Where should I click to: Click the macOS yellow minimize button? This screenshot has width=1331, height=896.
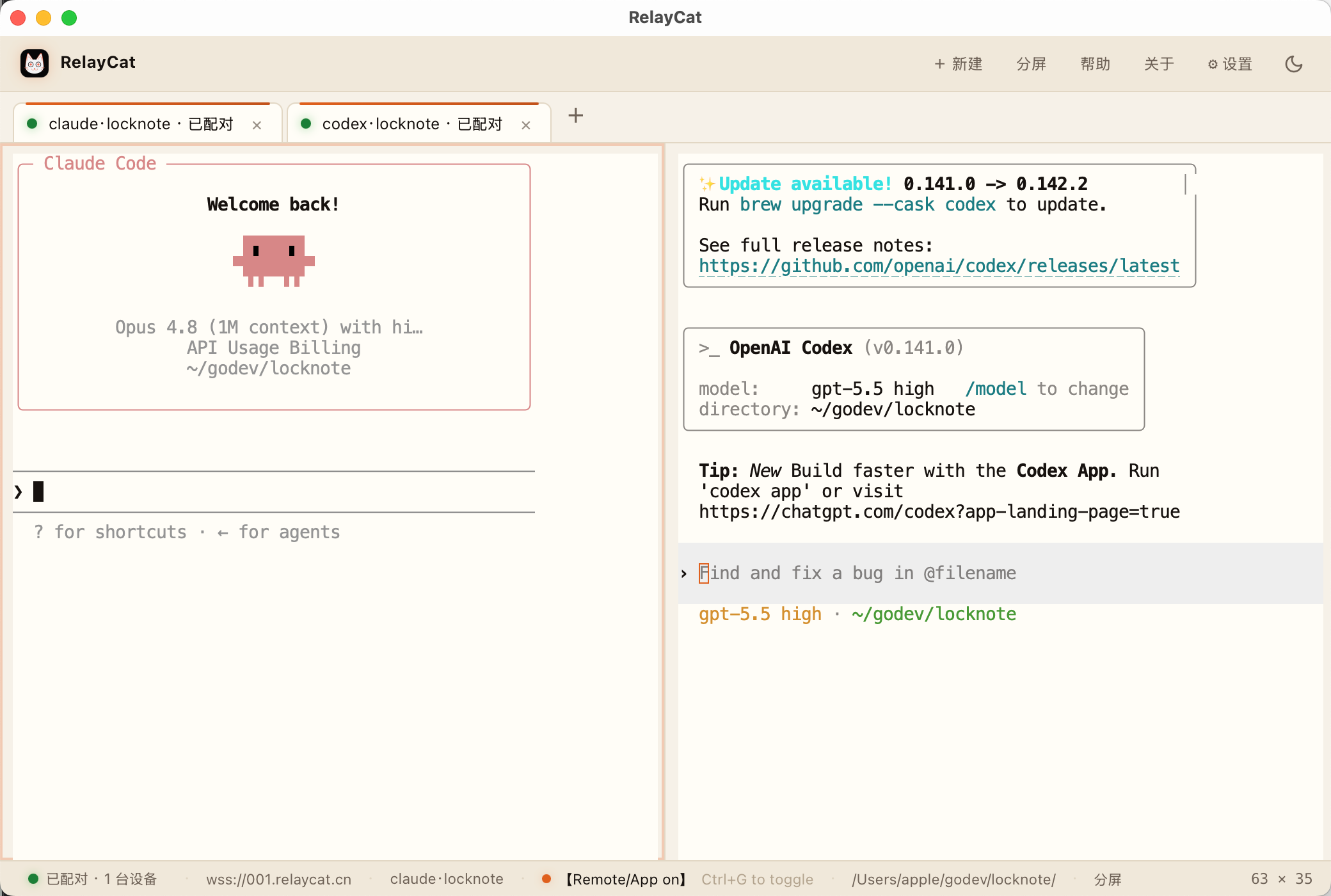pyautogui.click(x=44, y=18)
